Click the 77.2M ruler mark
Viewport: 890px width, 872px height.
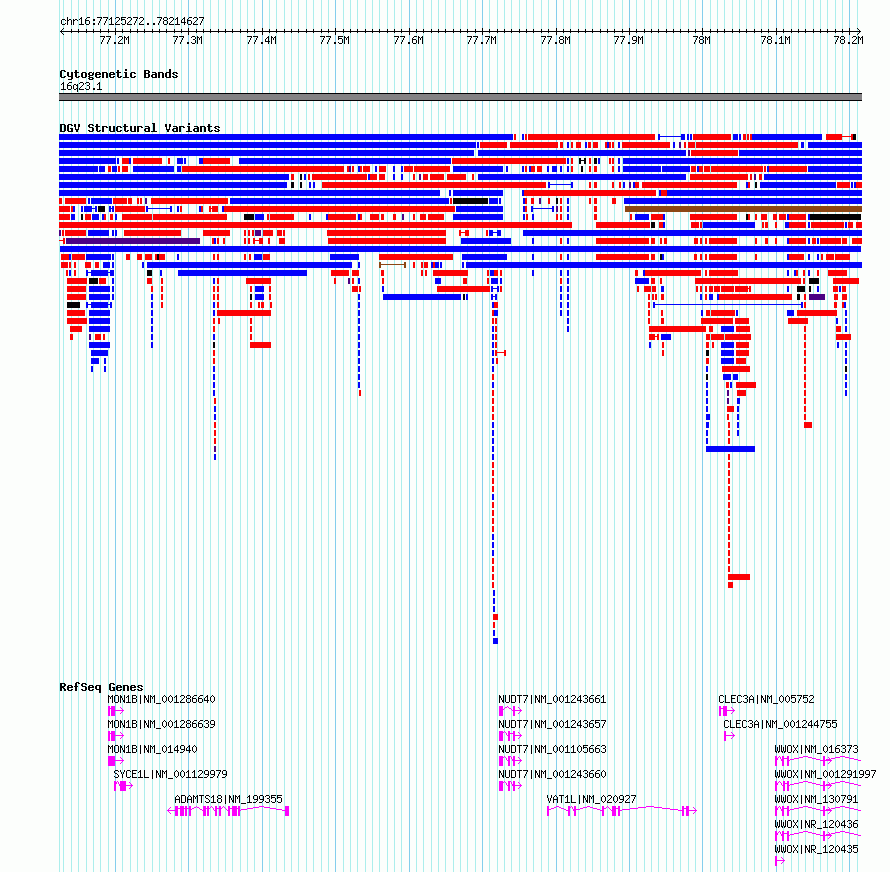pyautogui.click(x=115, y=40)
